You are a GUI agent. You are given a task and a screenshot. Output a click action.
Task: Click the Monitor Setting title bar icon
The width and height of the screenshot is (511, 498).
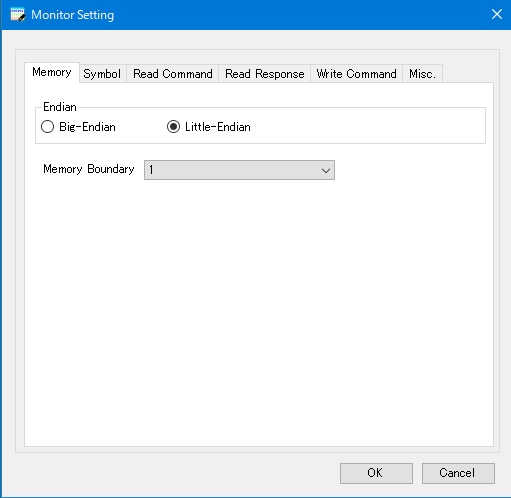click(18, 15)
